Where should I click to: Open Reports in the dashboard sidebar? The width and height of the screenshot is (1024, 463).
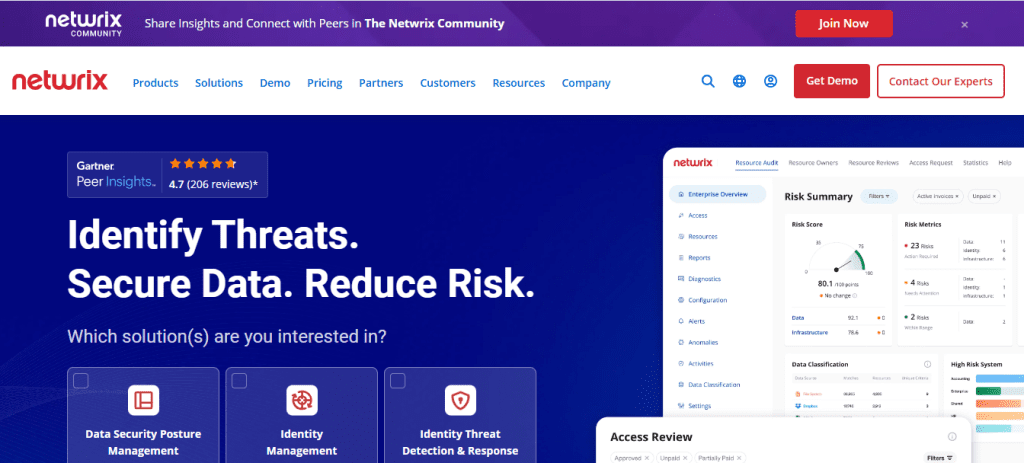(x=694, y=257)
